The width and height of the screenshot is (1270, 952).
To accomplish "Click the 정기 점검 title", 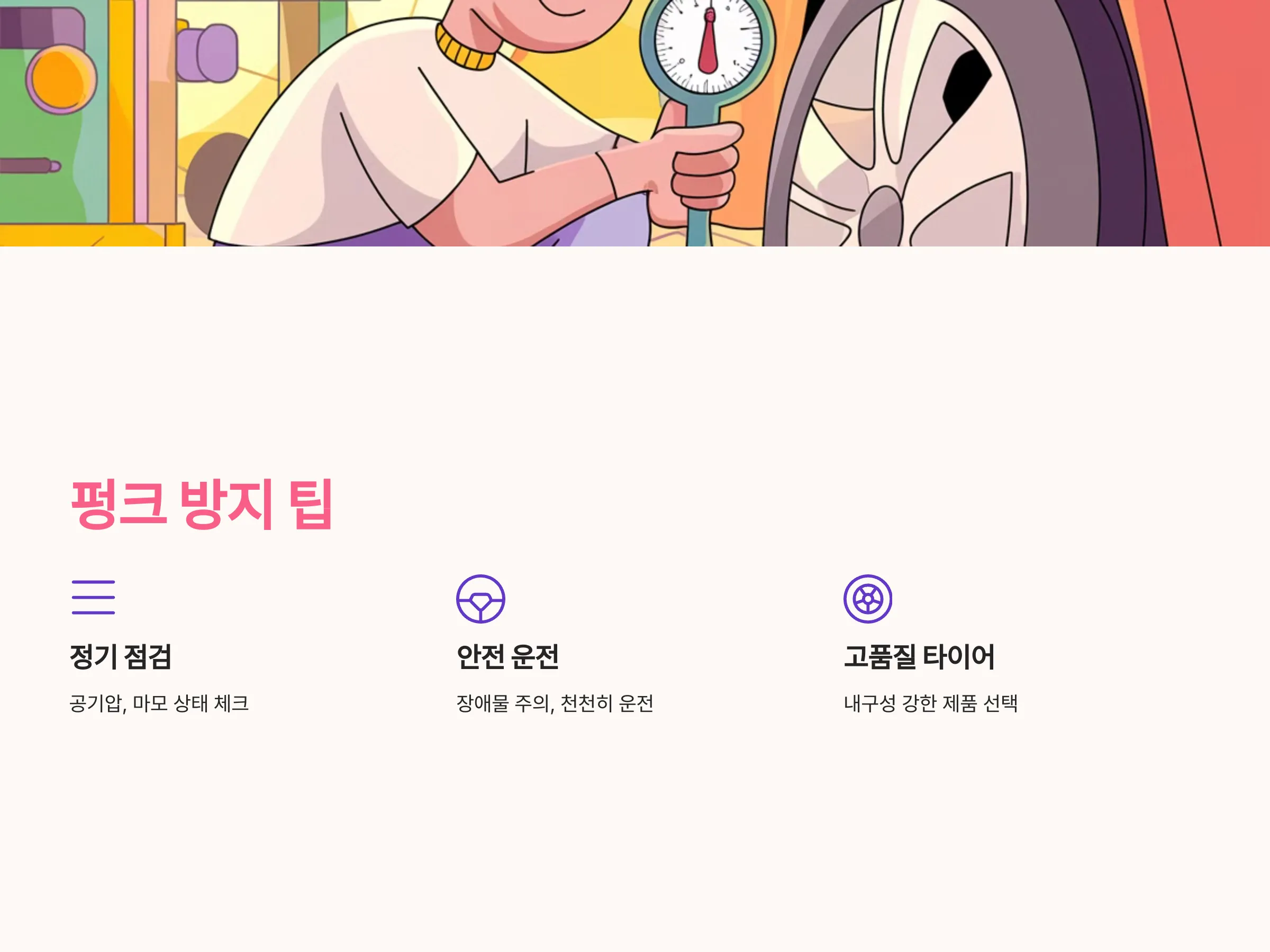I will [x=121, y=656].
